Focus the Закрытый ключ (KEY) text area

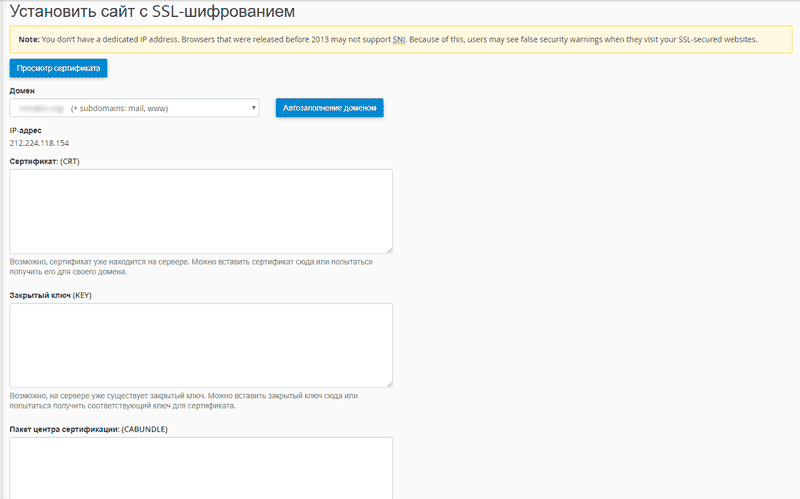[x=200, y=345]
